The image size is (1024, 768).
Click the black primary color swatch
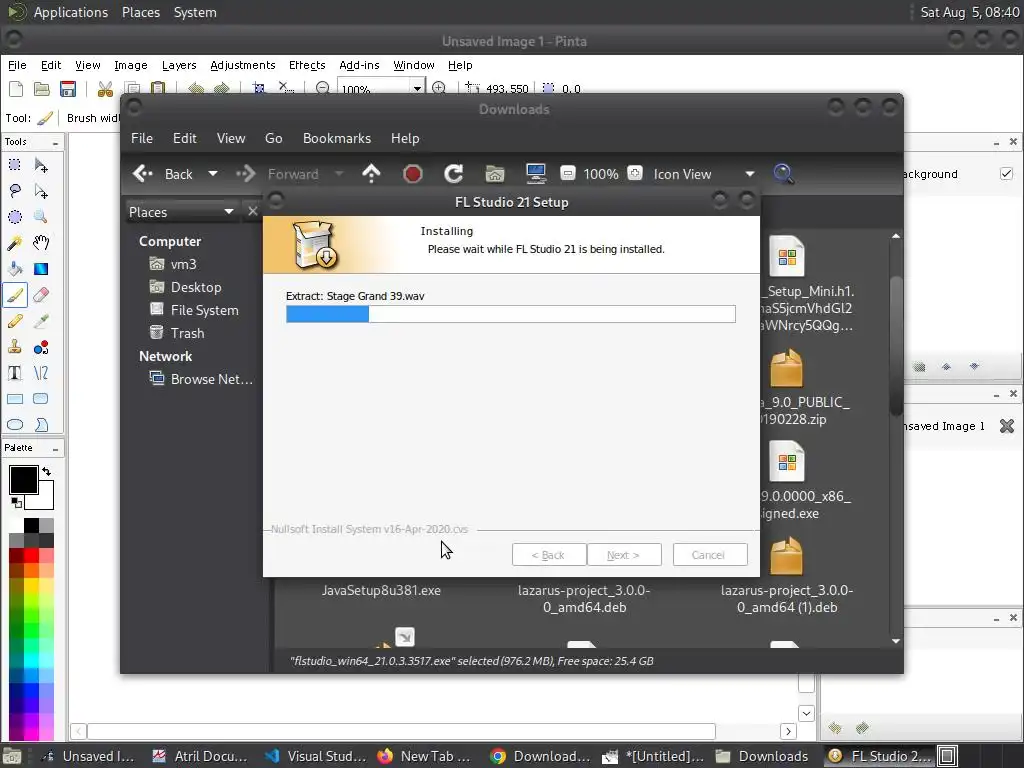[23, 480]
